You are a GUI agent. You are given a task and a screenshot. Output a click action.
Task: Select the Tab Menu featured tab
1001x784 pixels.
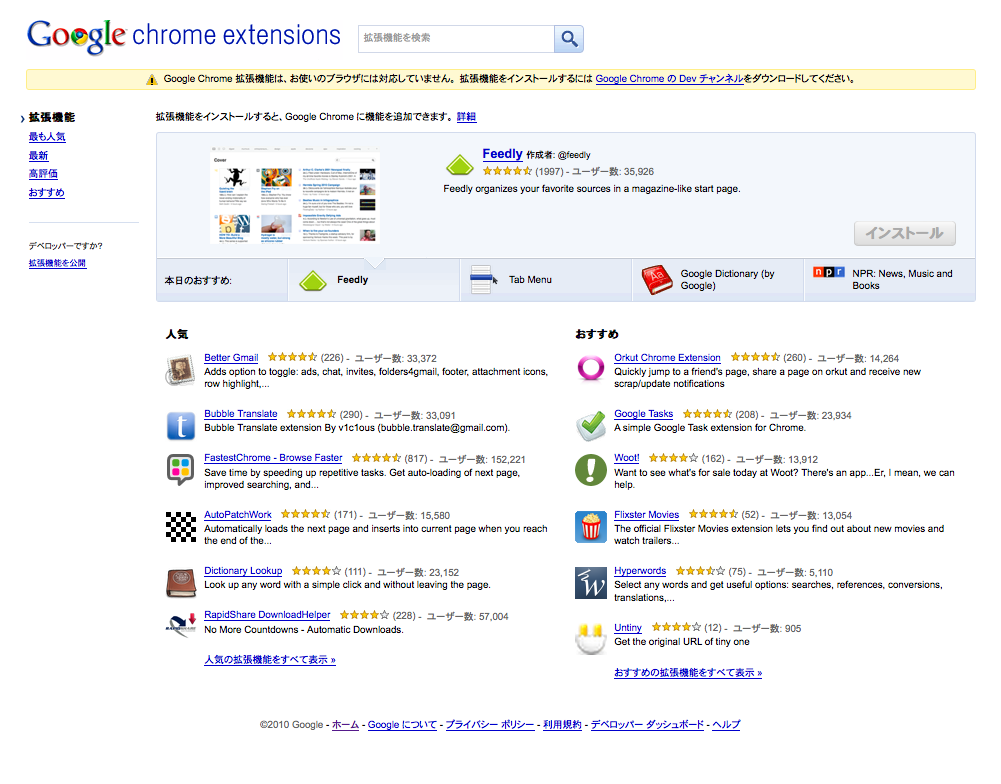point(546,280)
